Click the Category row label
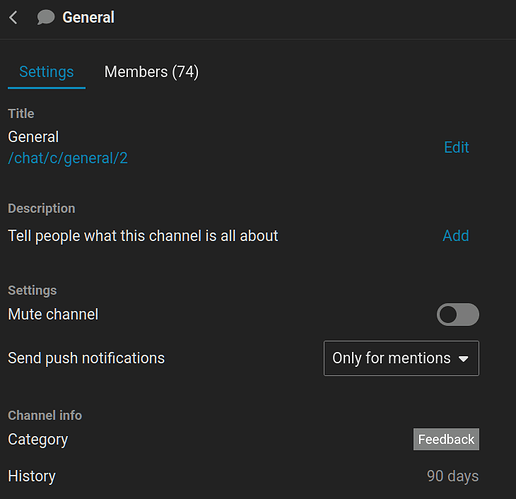The height and width of the screenshot is (499, 516). click(x=38, y=440)
